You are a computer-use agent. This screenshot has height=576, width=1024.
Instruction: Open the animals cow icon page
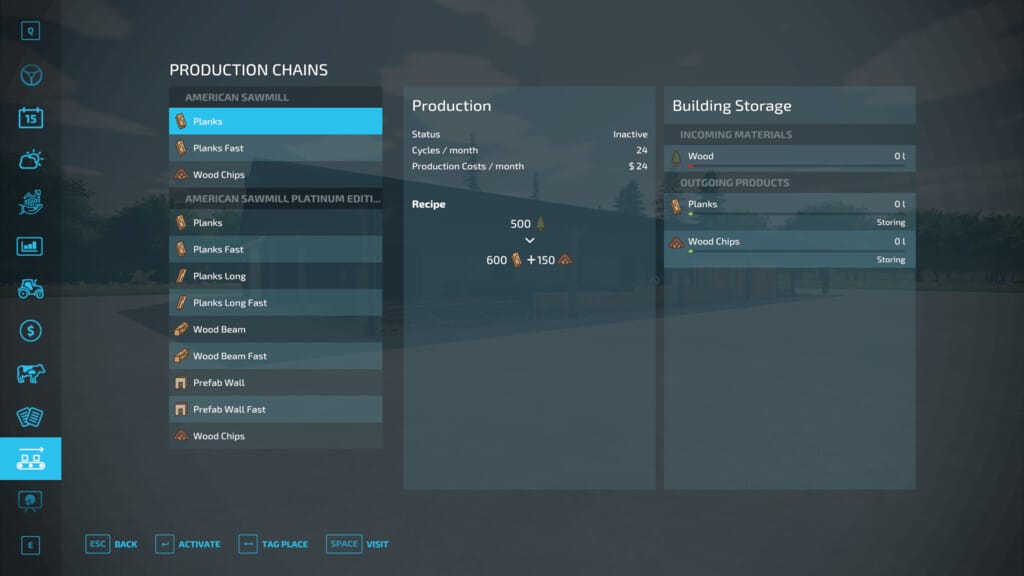(x=30, y=373)
